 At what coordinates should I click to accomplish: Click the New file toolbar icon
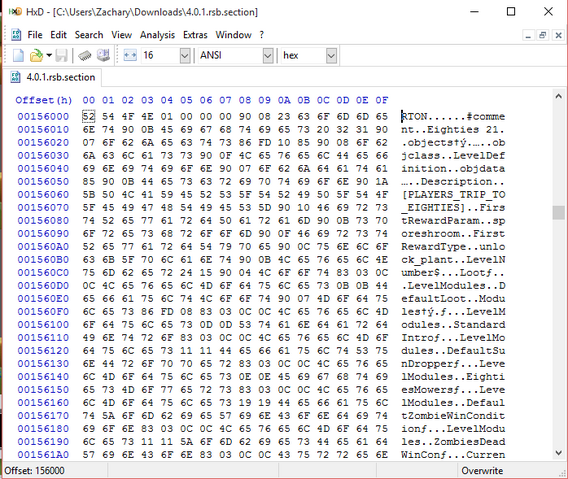(18, 55)
